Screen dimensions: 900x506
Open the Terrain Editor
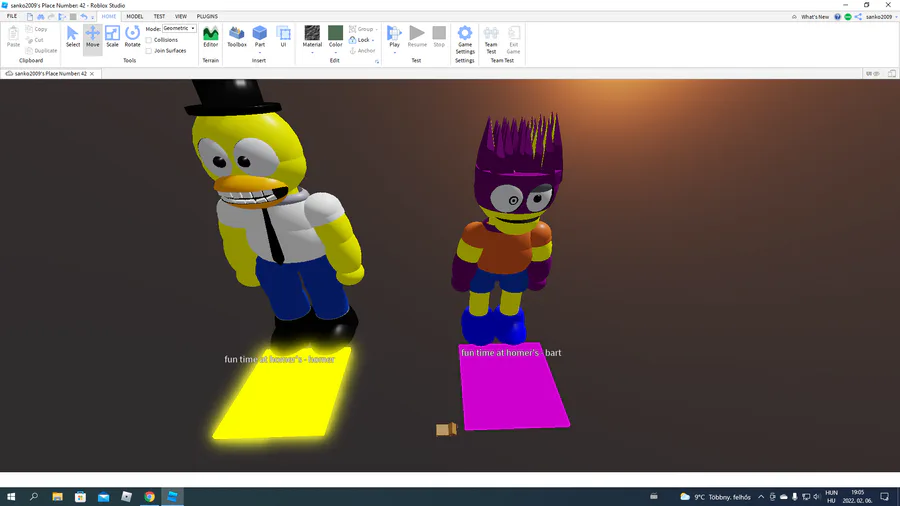(211, 37)
